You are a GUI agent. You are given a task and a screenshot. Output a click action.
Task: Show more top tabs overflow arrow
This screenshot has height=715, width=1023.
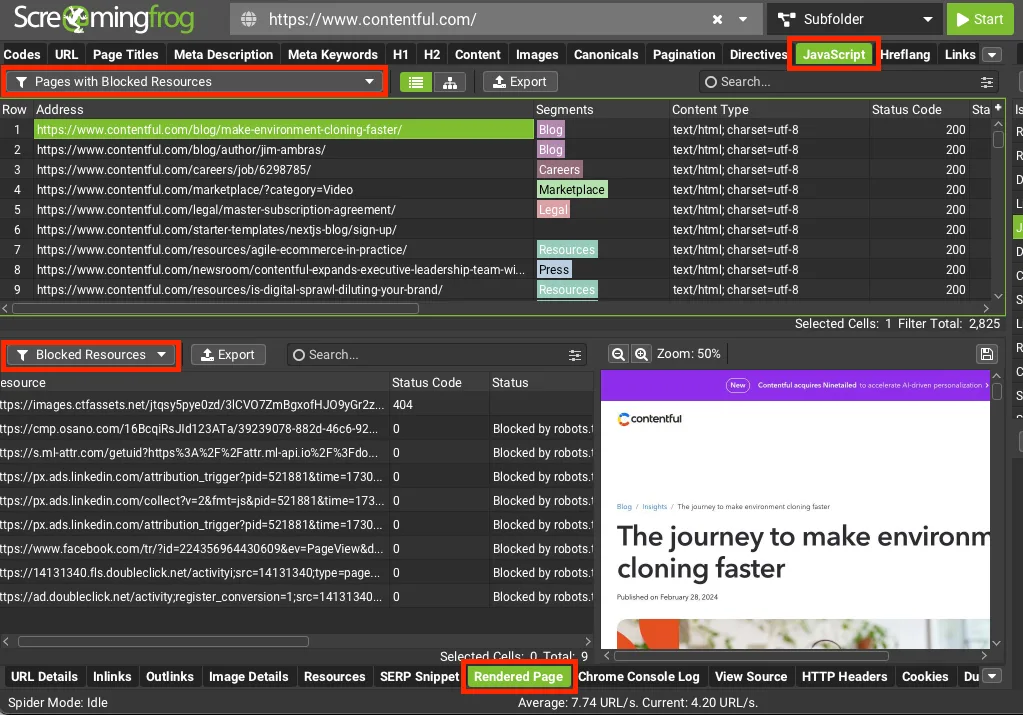click(992, 55)
